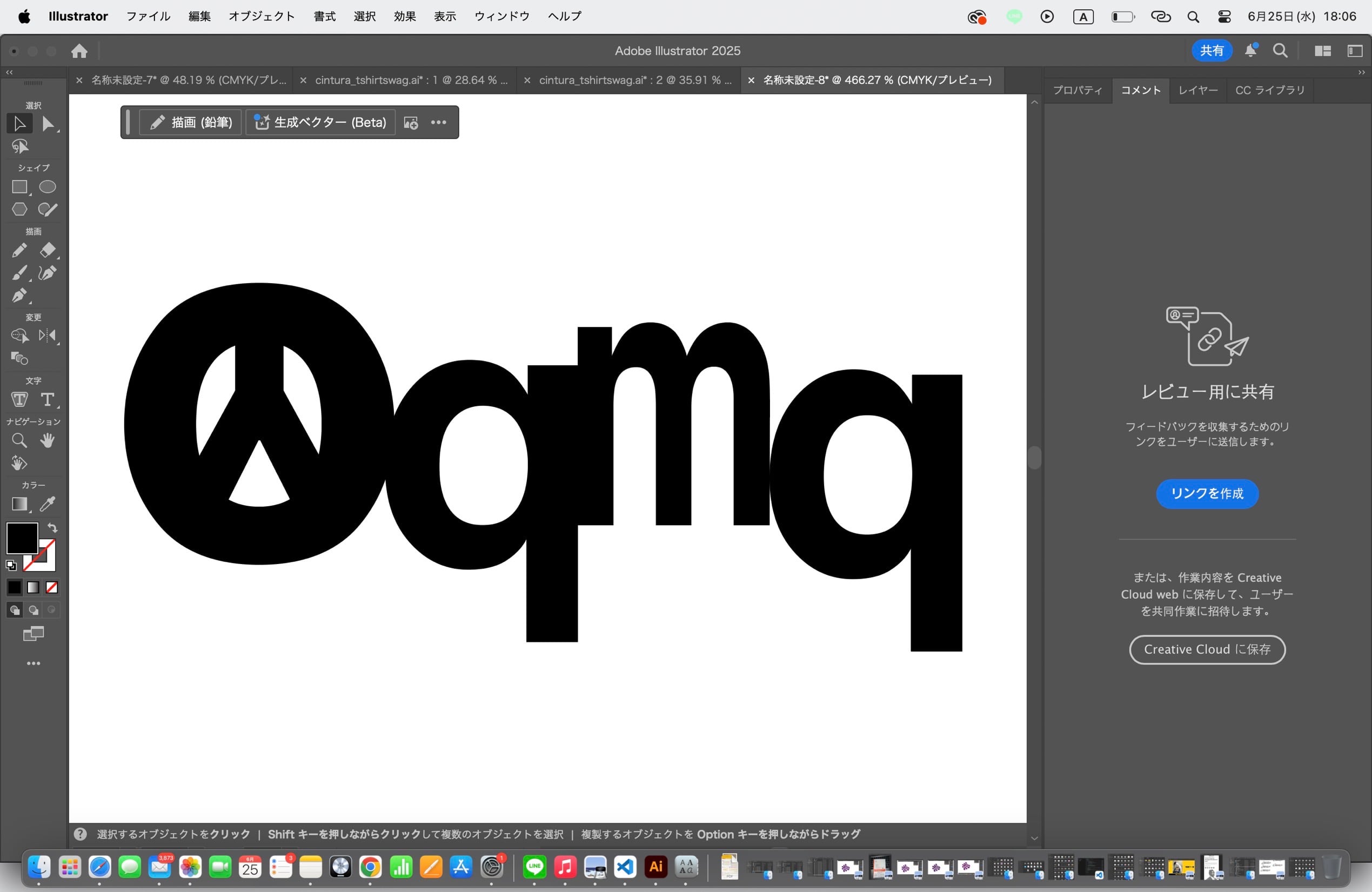Collapse the right panel dock
The height and width of the screenshot is (892, 1372).
[x=1361, y=72]
